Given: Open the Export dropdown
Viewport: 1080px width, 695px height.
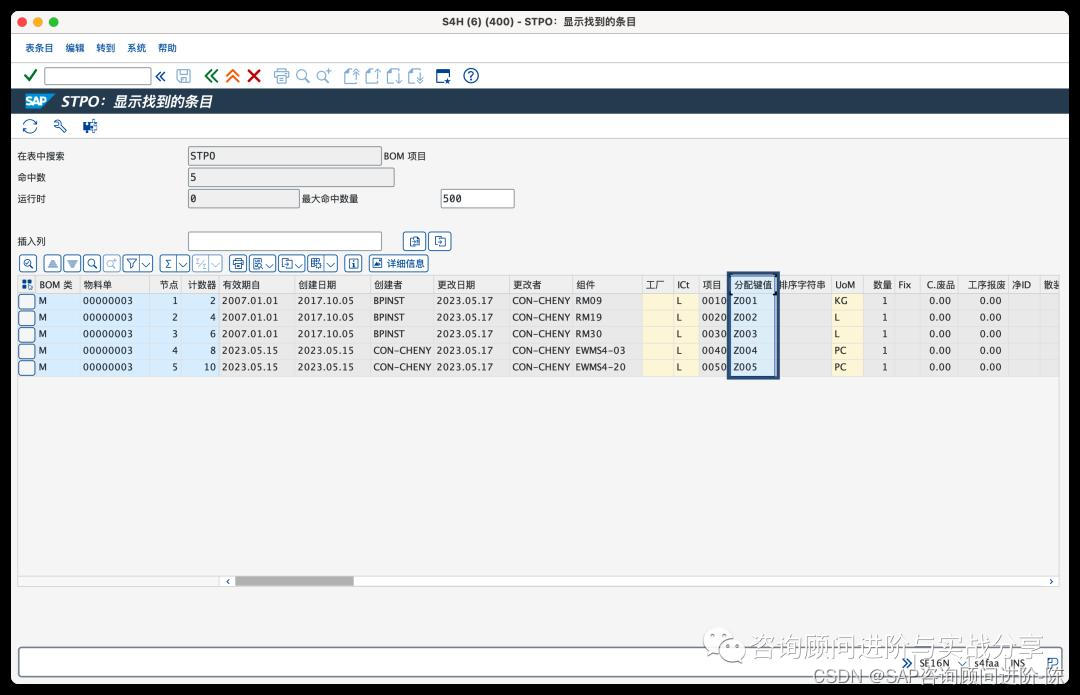Looking at the screenshot, I should 292,263.
